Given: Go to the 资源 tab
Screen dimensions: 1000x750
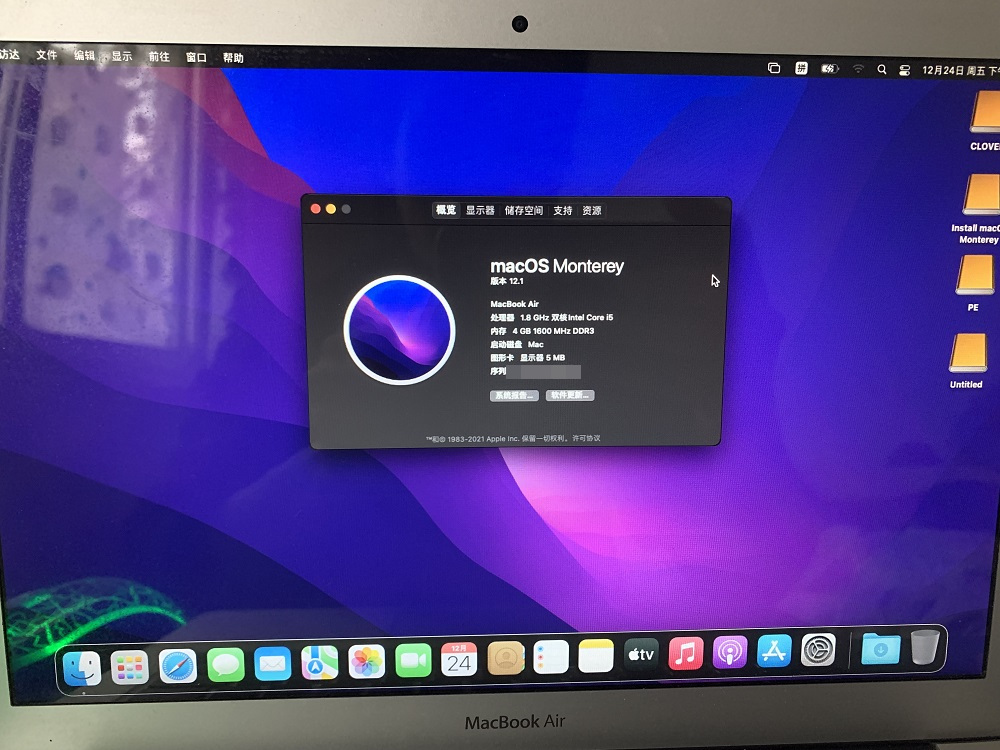Looking at the screenshot, I should [x=592, y=210].
